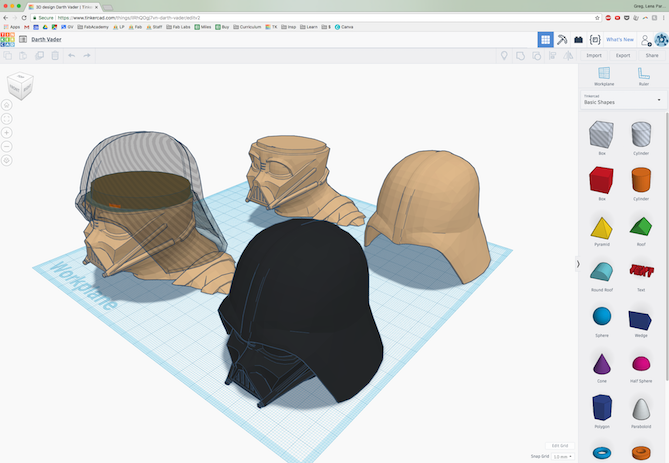This screenshot has width=669, height=463.
Task: Open the designs list icon beside the logo
Action: (23, 39)
